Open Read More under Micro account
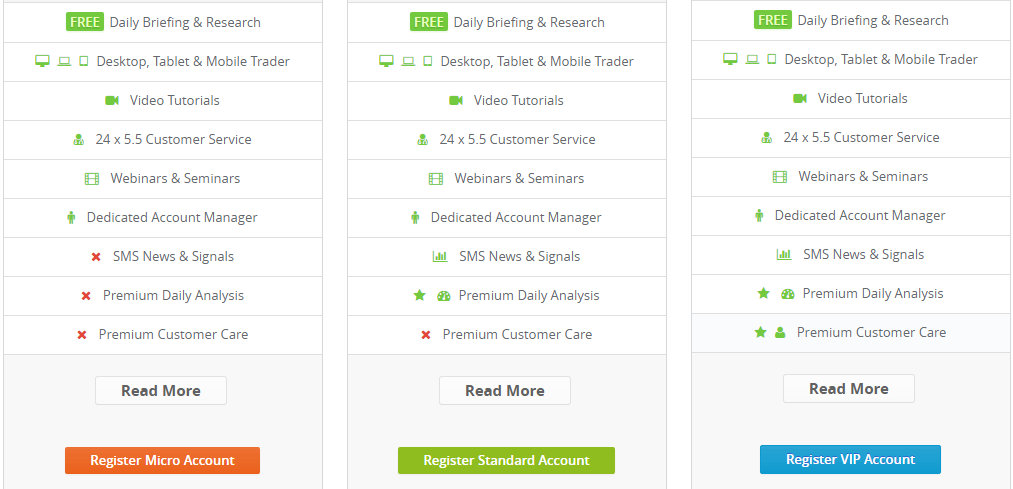Image resolution: width=1013 pixels, height=489 pixels. pos(161,391)
